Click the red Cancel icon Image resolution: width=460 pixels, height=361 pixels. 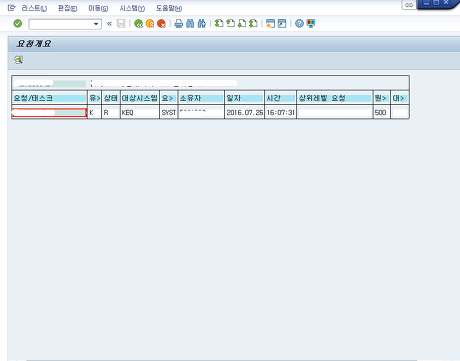161,24
